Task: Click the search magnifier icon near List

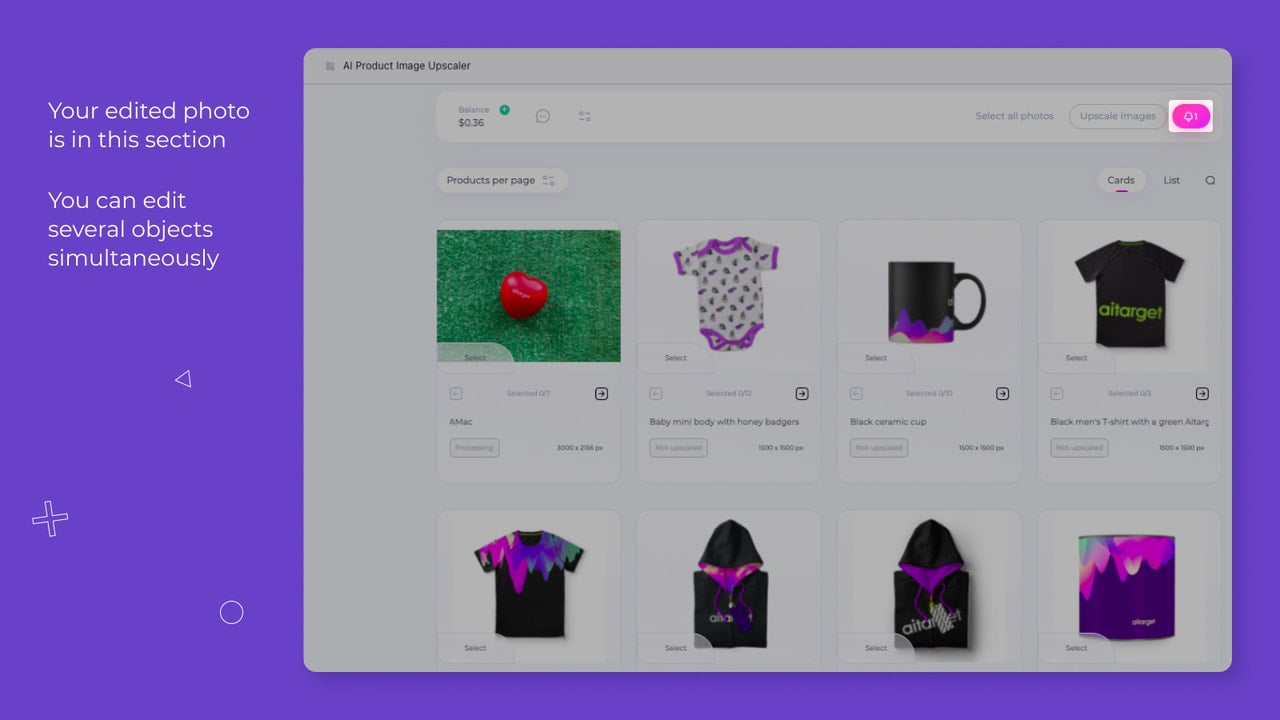Action: coord(1210,181)
